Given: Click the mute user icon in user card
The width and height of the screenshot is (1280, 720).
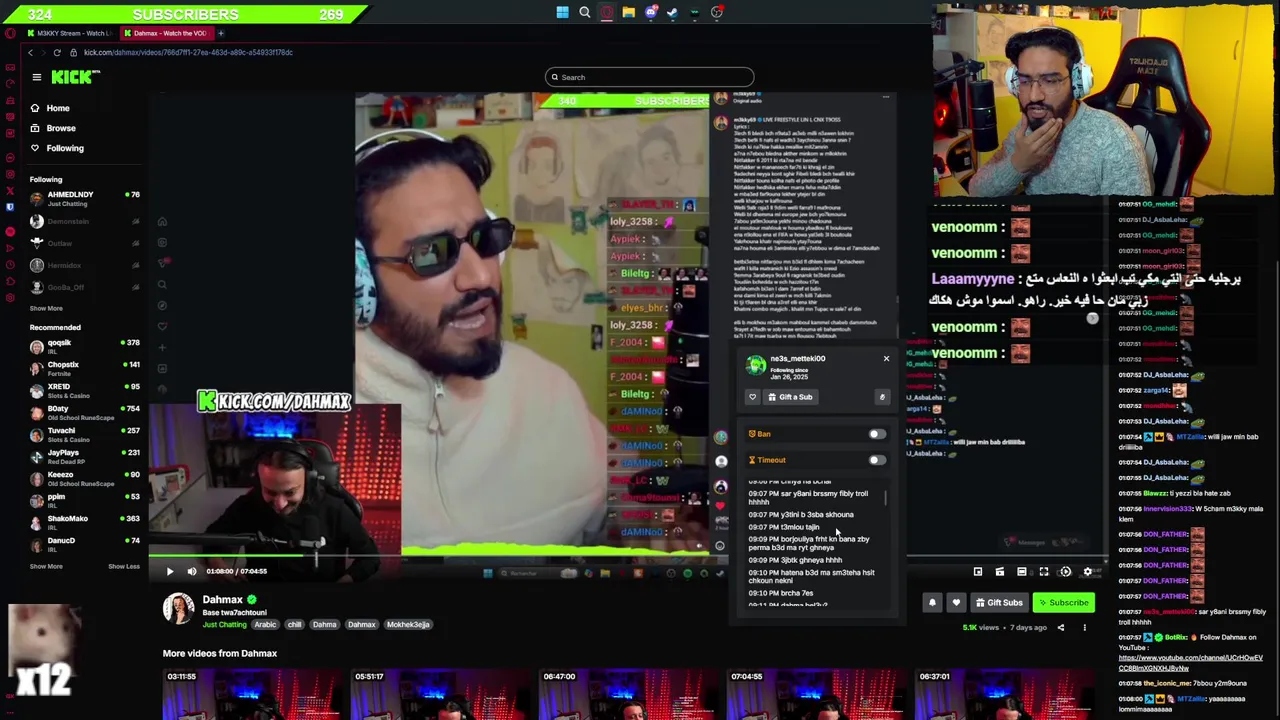Looking at the screenshot, I should (882, 397).
